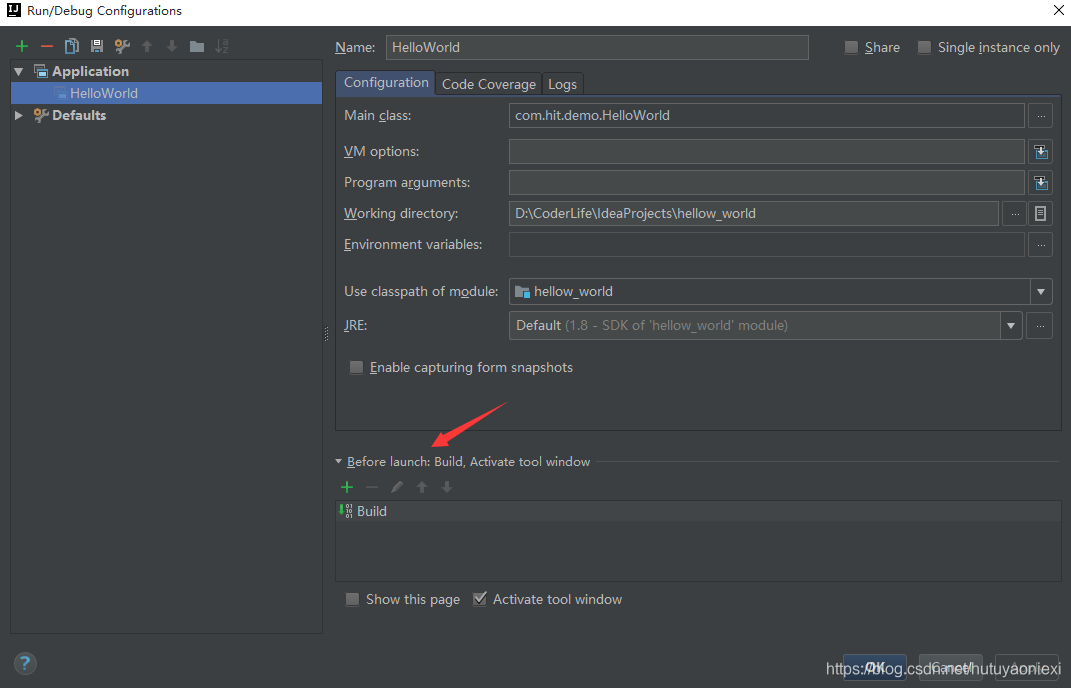
Task: Collapse the Application tree node
Action: click(x=19, y=71)
